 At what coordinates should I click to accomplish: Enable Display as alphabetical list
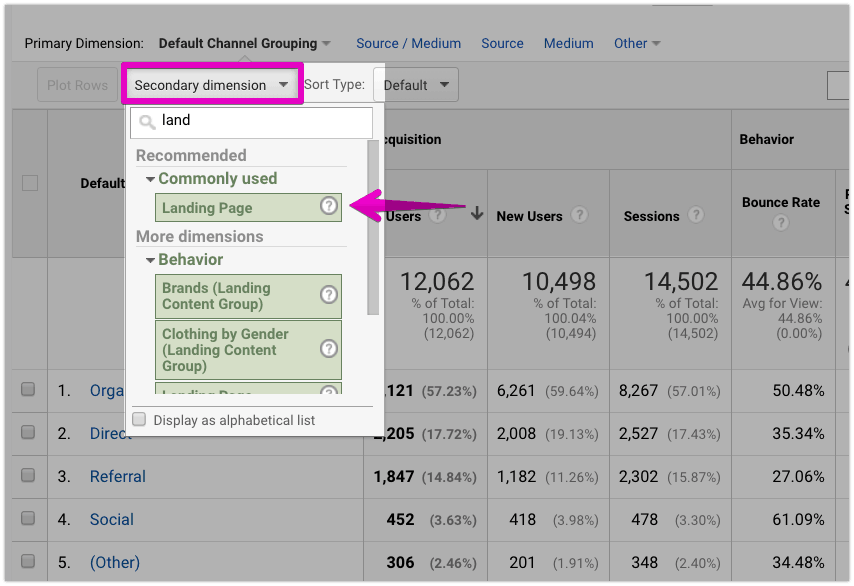click(139, 419)
